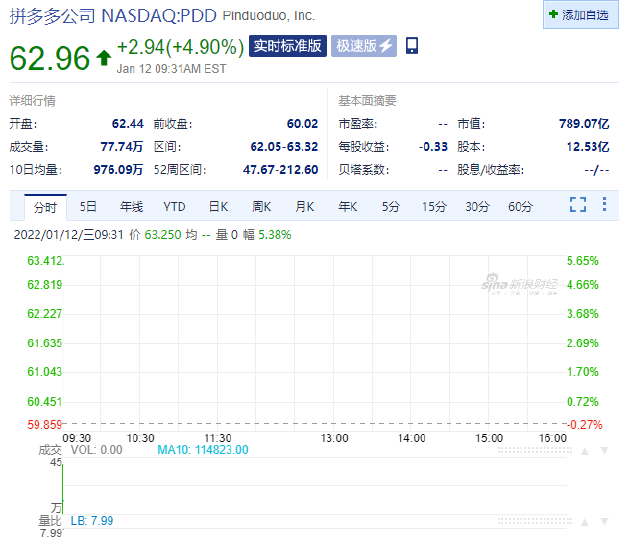
Task: Click the dotted drag handle of LB panel
Action: coord(535,522)
